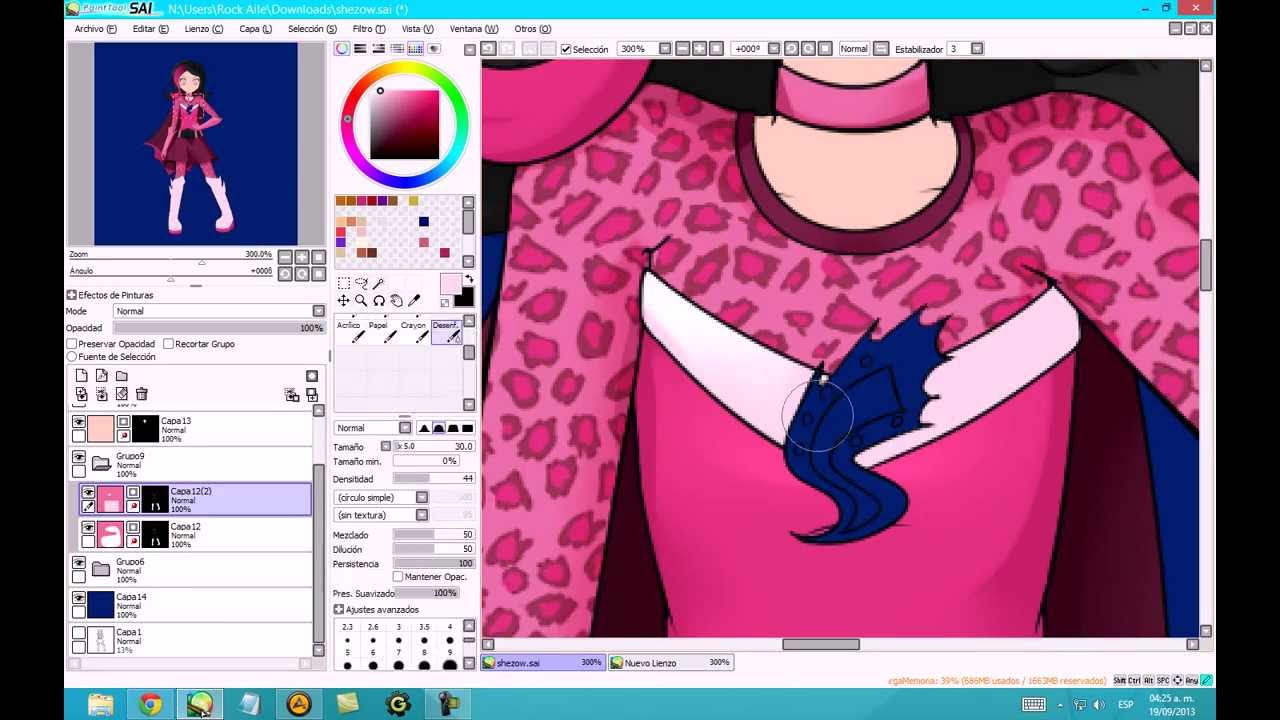
Task: Clear the layer with the eraser-sheet icon
Action: coord(122,394)
